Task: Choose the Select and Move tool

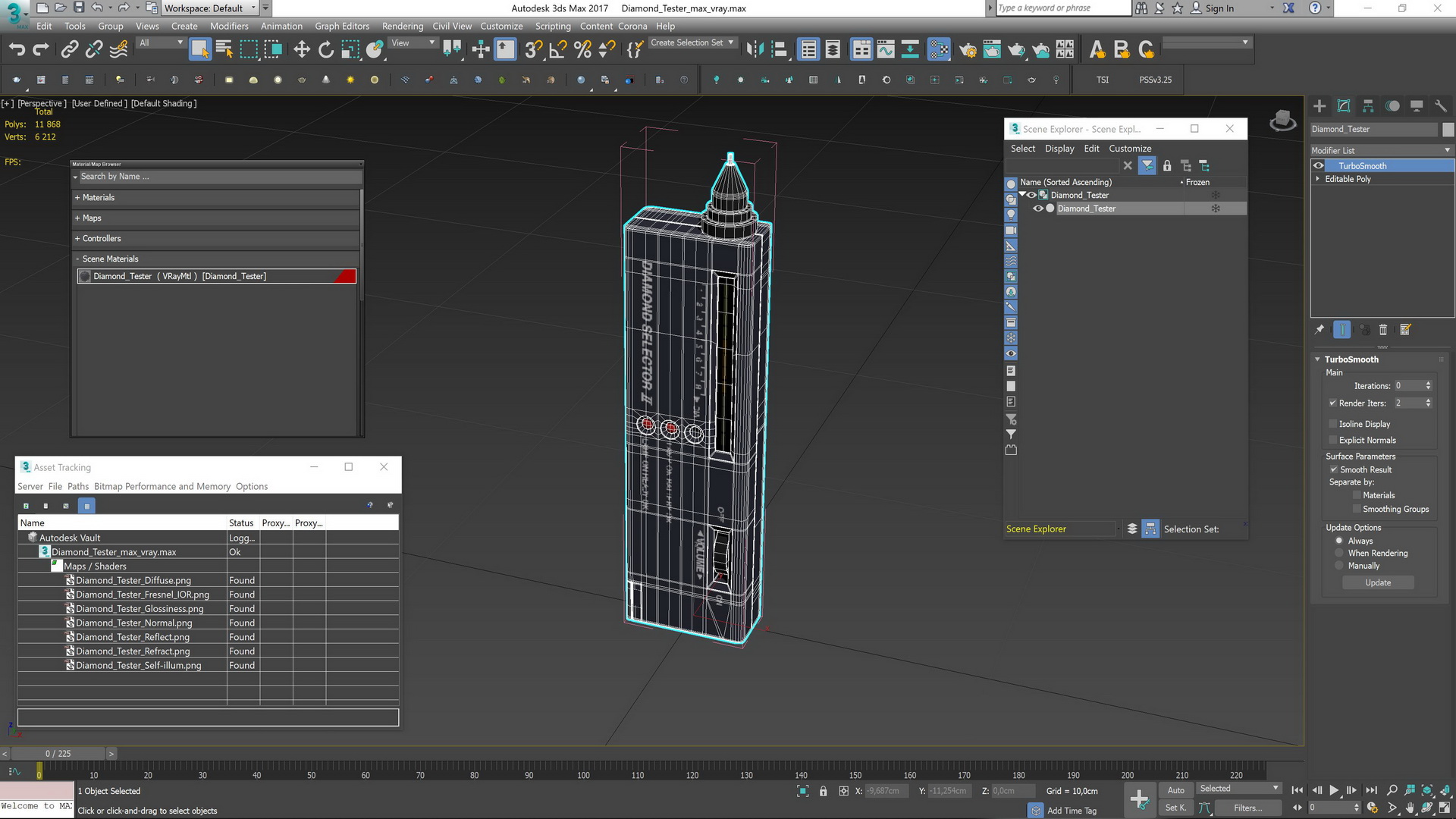Action: click(302, 50)
